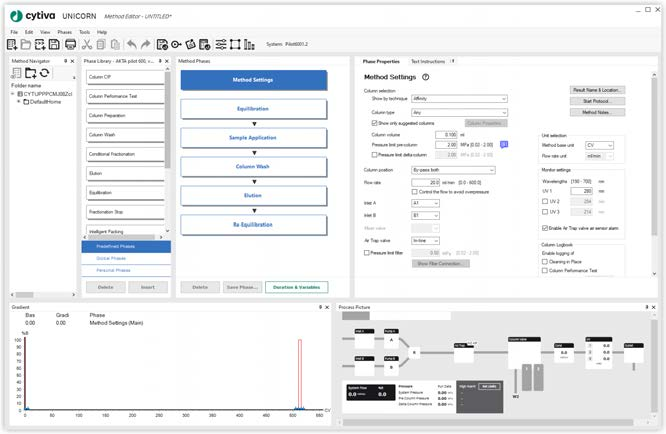The height and width of the screenshot is (434, 666).
Task: Close the Gradient panel
Action: (327, 307)
